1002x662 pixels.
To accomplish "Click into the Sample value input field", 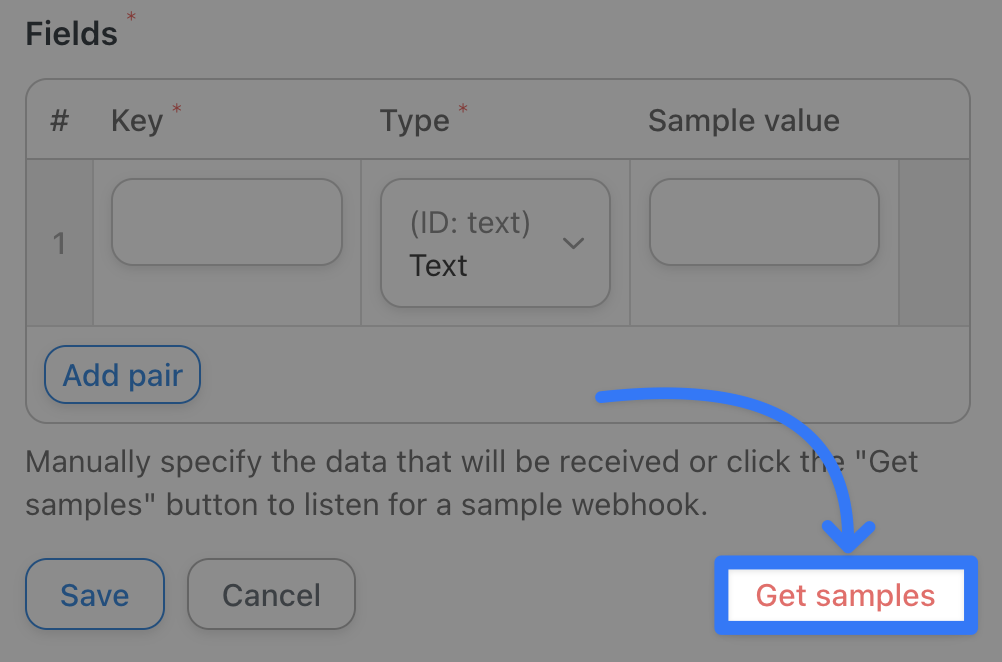I will [x=764, y=222].
